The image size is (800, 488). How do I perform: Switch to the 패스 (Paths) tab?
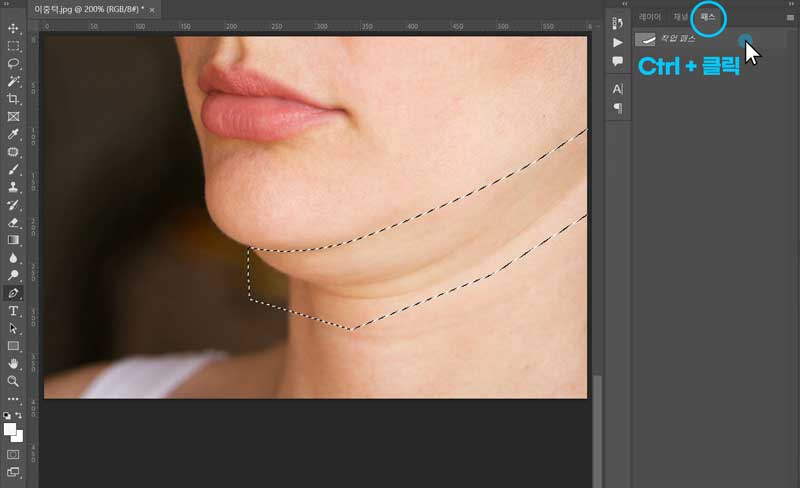pos(708,17)
